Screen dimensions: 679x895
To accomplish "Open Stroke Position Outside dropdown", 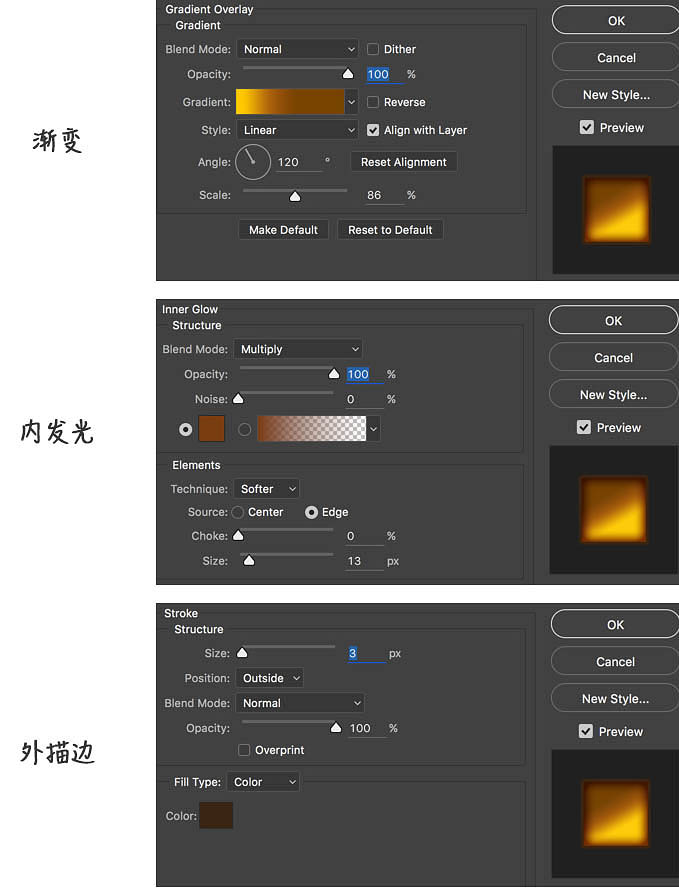I will (x=269, y=678).
